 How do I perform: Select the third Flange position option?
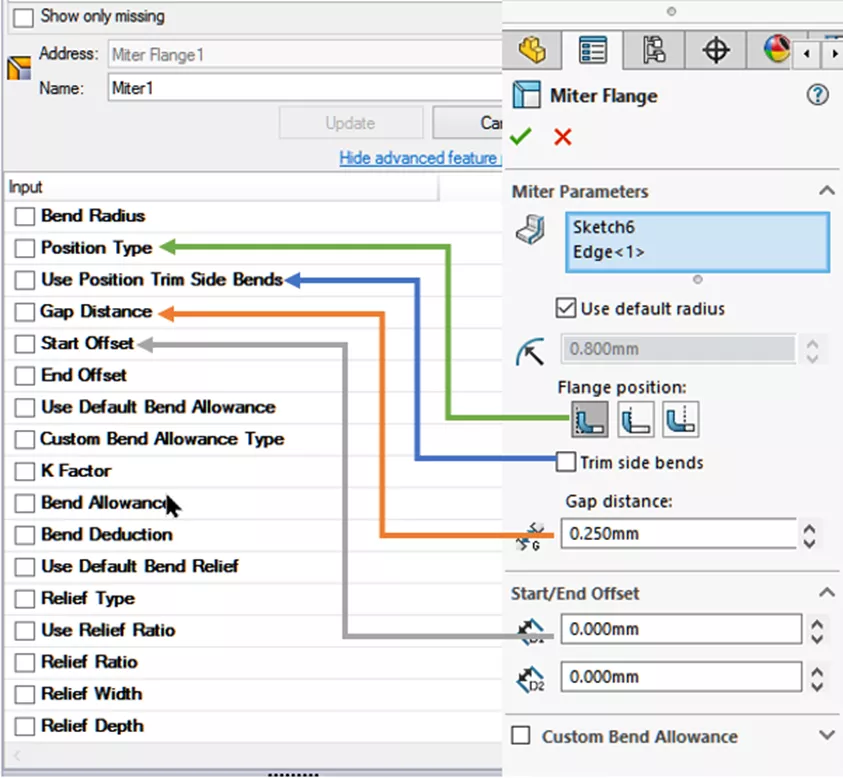(x=680, y=420)
